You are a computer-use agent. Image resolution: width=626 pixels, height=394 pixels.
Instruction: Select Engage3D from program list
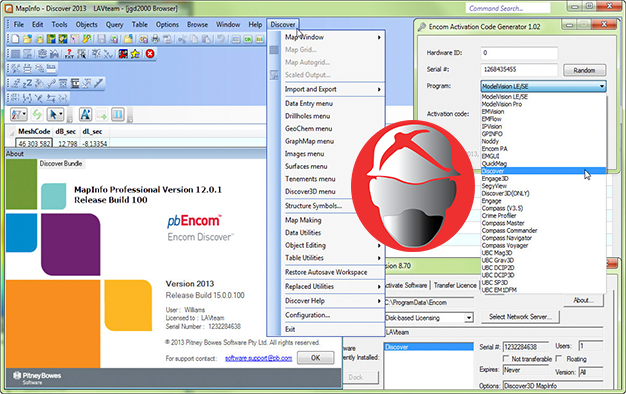point(543,178)
